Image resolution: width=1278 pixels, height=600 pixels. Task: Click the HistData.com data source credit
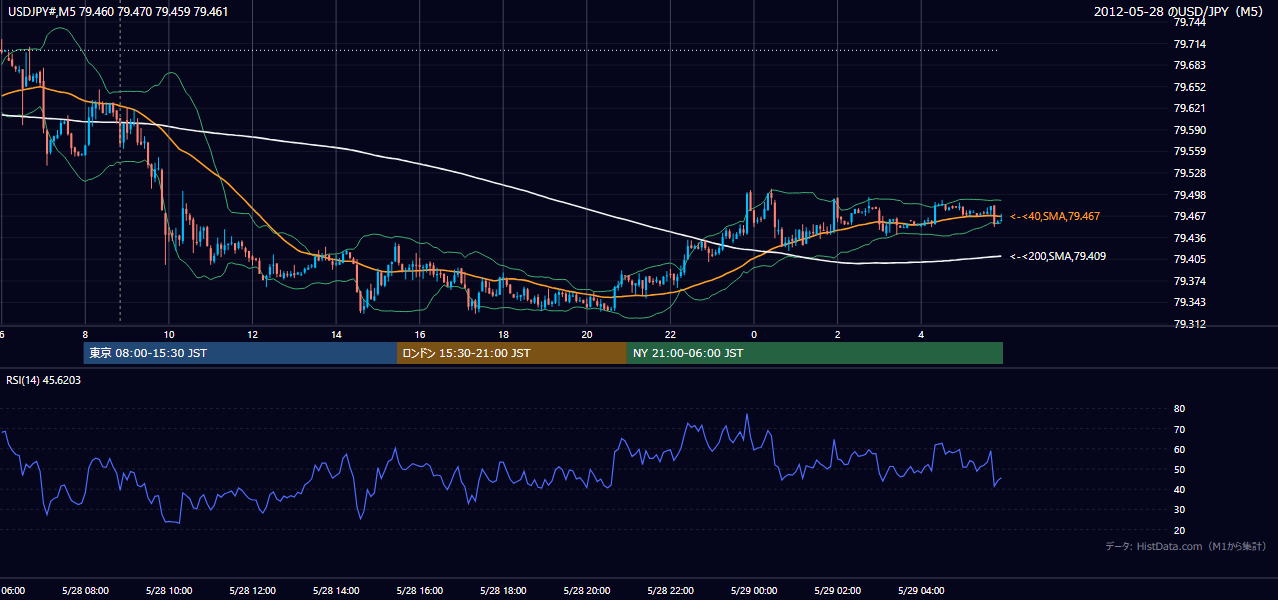point(1186,546)
